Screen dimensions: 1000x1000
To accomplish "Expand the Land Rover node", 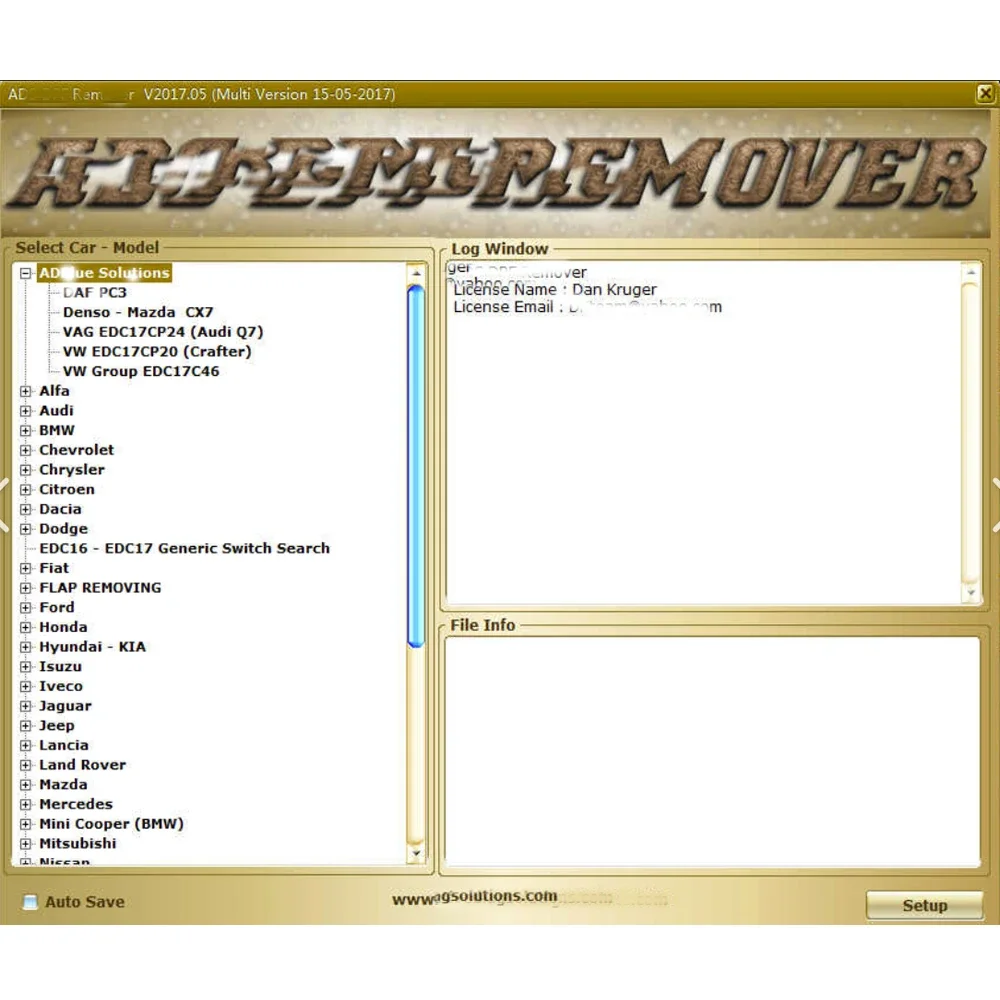I will tap(26, 765).
